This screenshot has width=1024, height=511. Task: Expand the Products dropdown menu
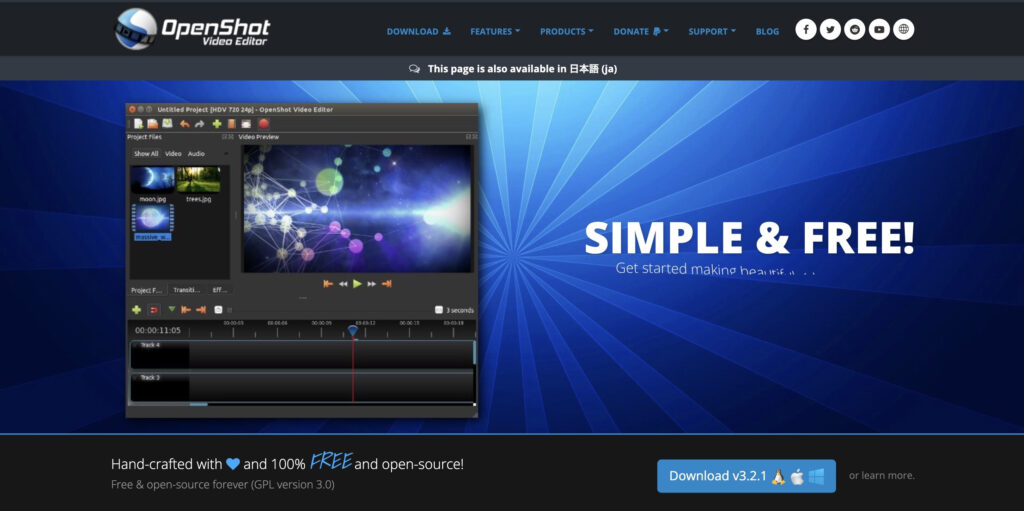[x=567, y=31]
